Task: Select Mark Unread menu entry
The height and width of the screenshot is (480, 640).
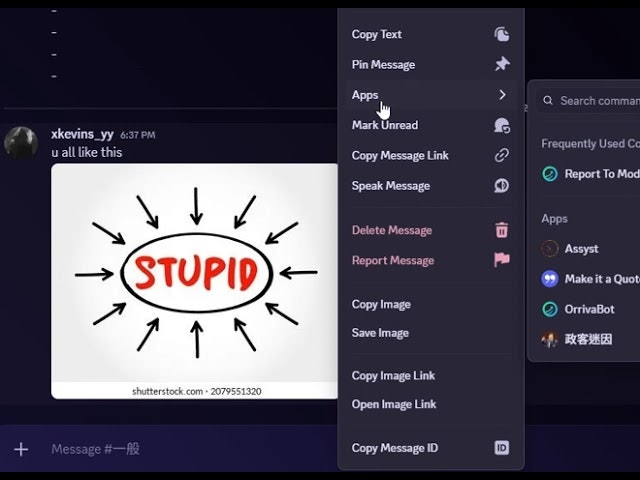Action: click(431, 125)
